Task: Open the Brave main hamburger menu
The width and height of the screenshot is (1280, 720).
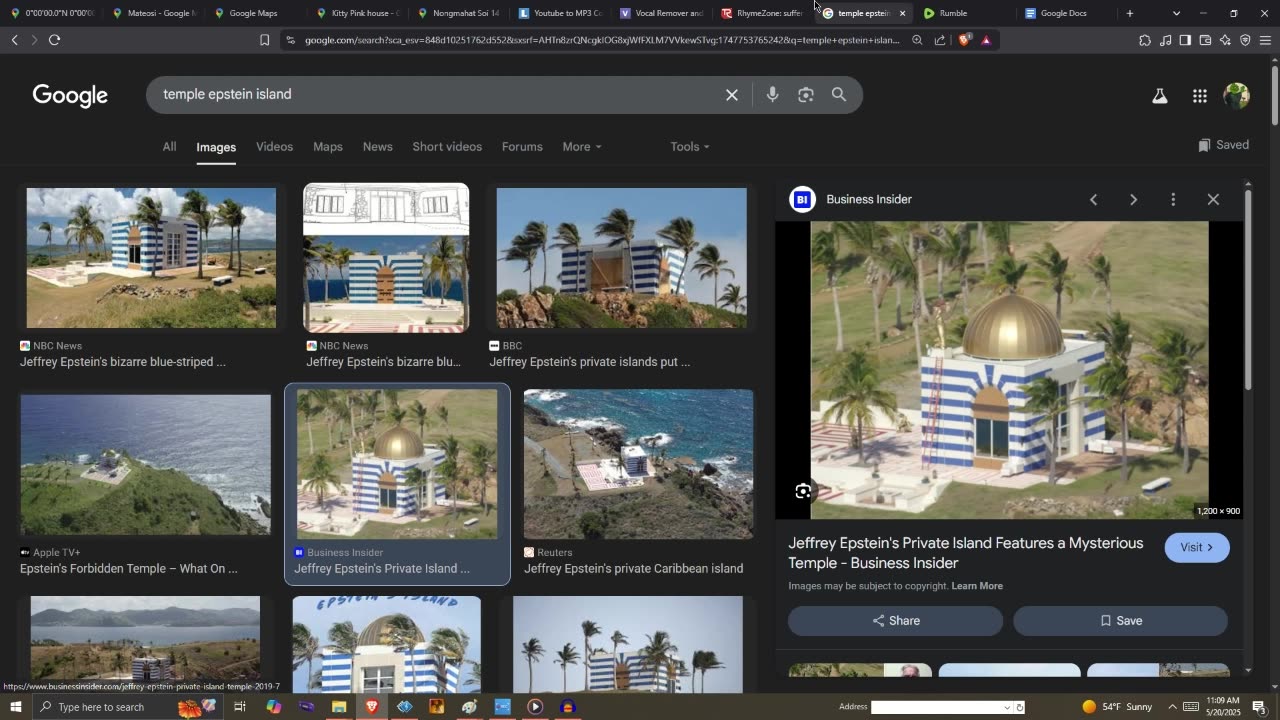Action: (1265, 40)
